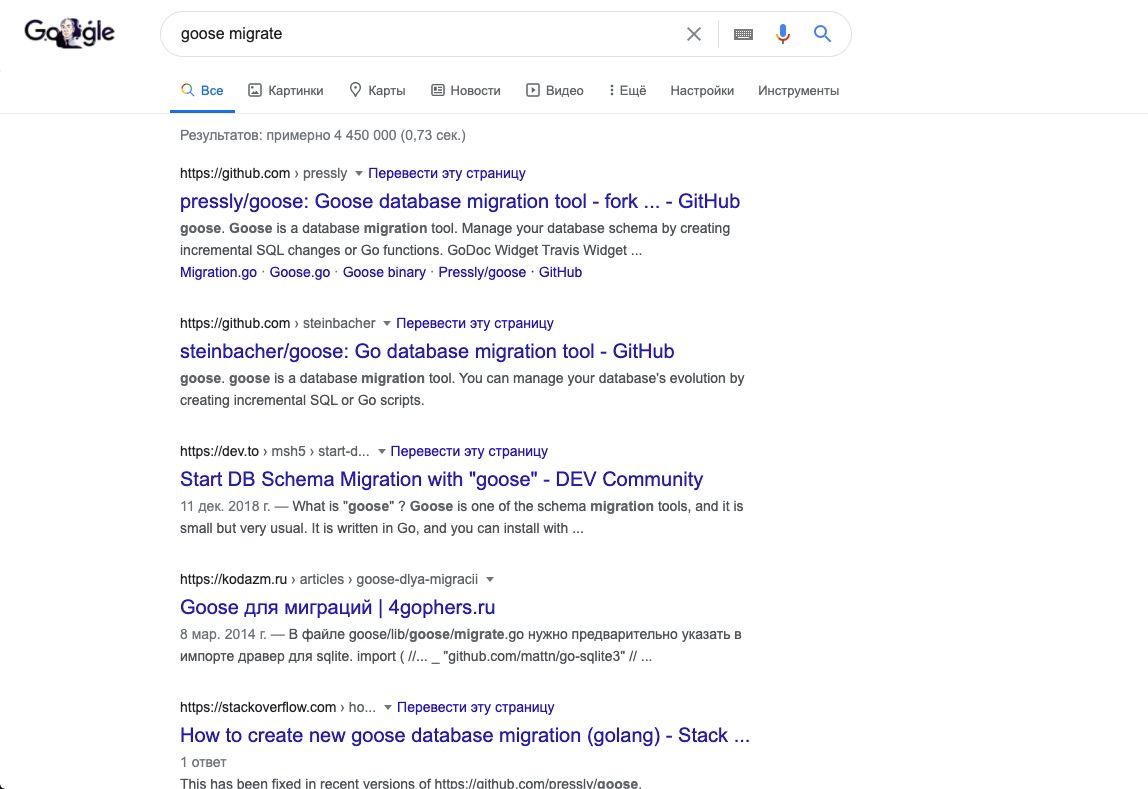1148x789 pixels.
Task: Switch to the Видео tab
Action: 554,91
